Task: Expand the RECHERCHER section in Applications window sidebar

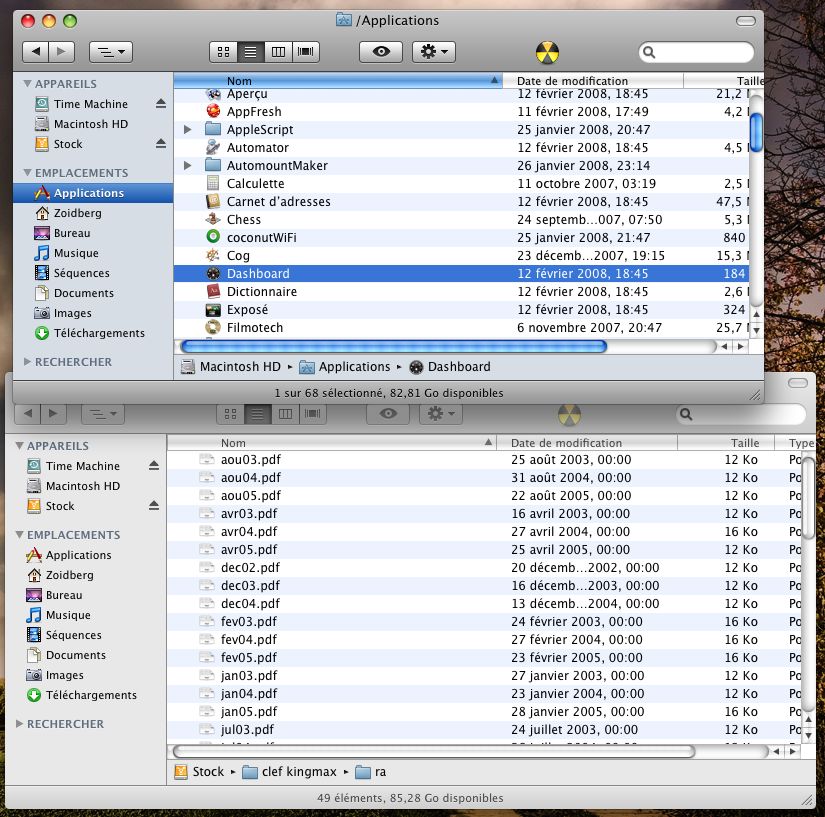Action: [x=27, y=361]
